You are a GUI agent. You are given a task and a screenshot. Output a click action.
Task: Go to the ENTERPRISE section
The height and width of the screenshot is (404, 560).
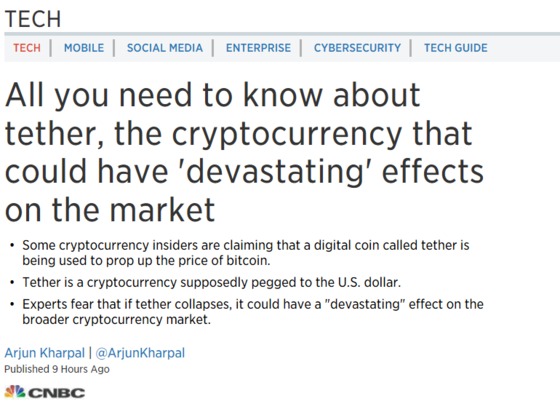[258, 48]
